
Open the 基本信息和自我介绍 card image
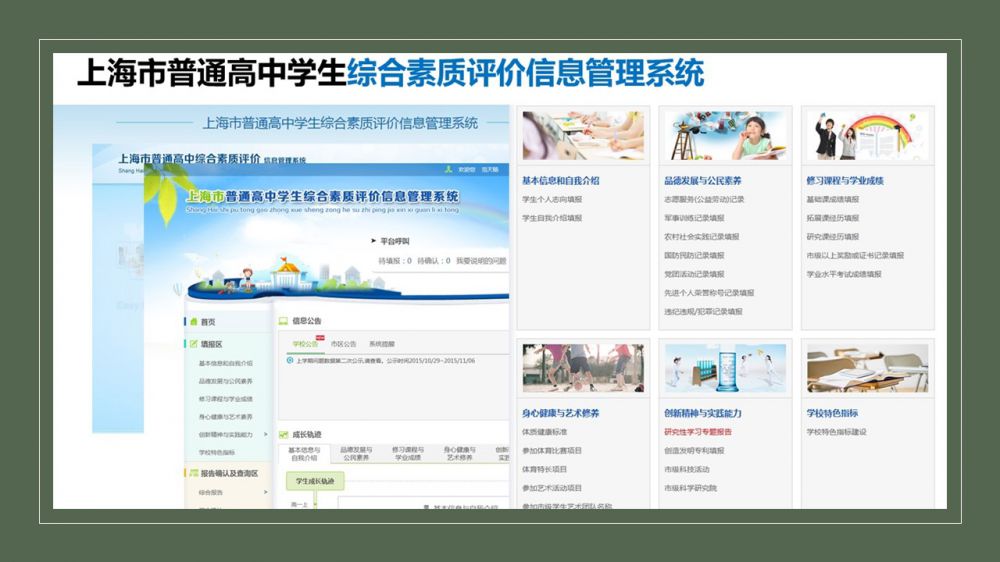583,136
